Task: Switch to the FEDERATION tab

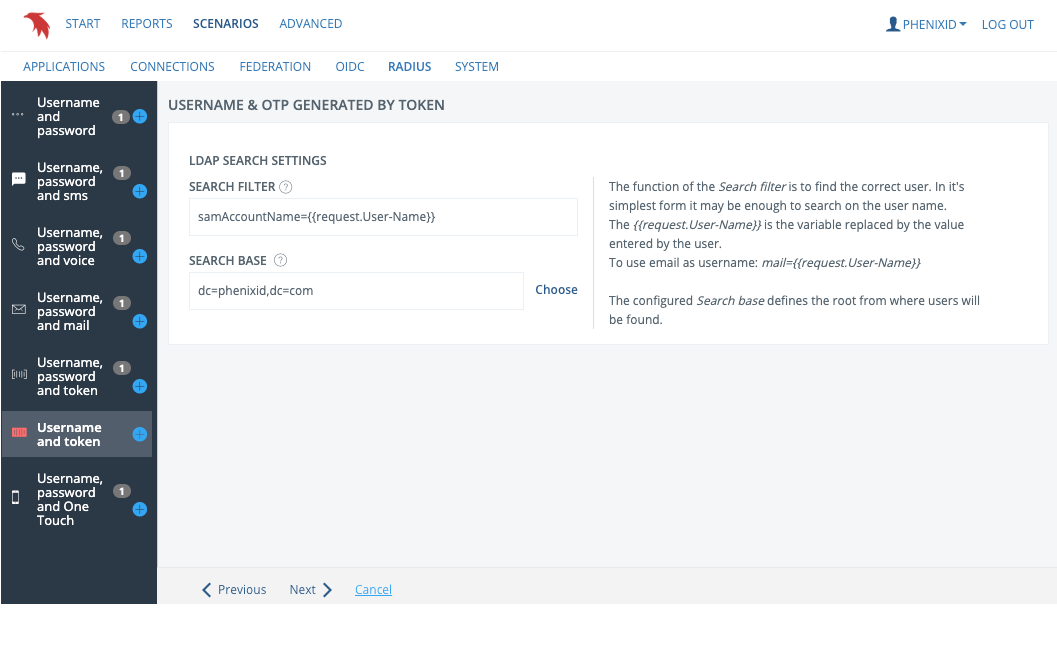Action: [275, 66]
